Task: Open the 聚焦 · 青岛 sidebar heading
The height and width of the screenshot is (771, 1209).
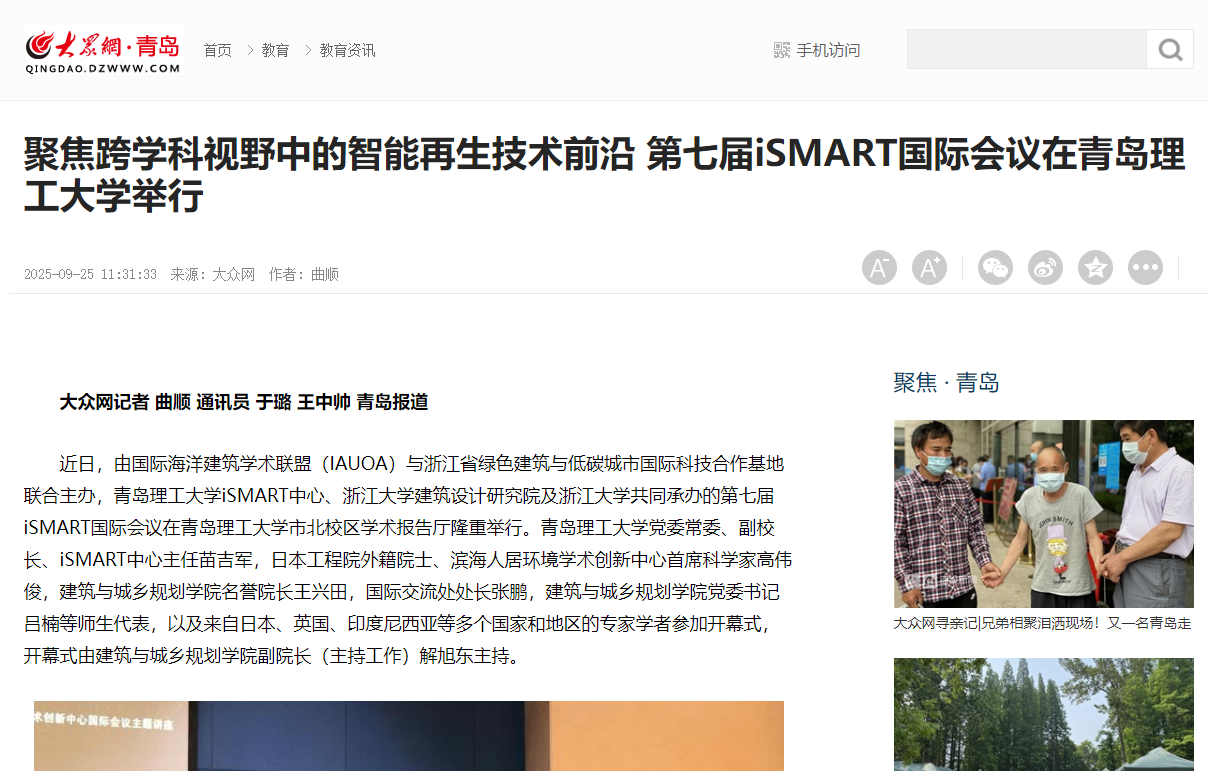Action: 946,382
